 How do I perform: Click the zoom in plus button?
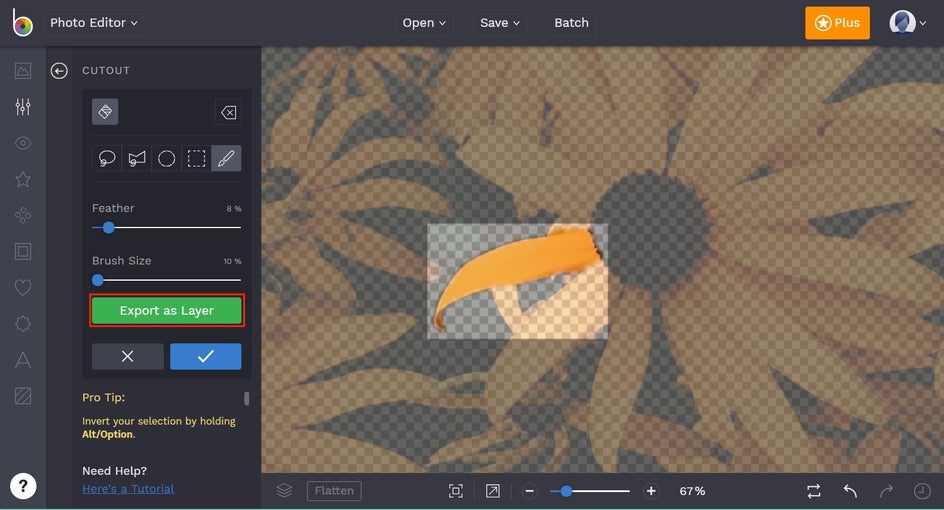[651, 491]
